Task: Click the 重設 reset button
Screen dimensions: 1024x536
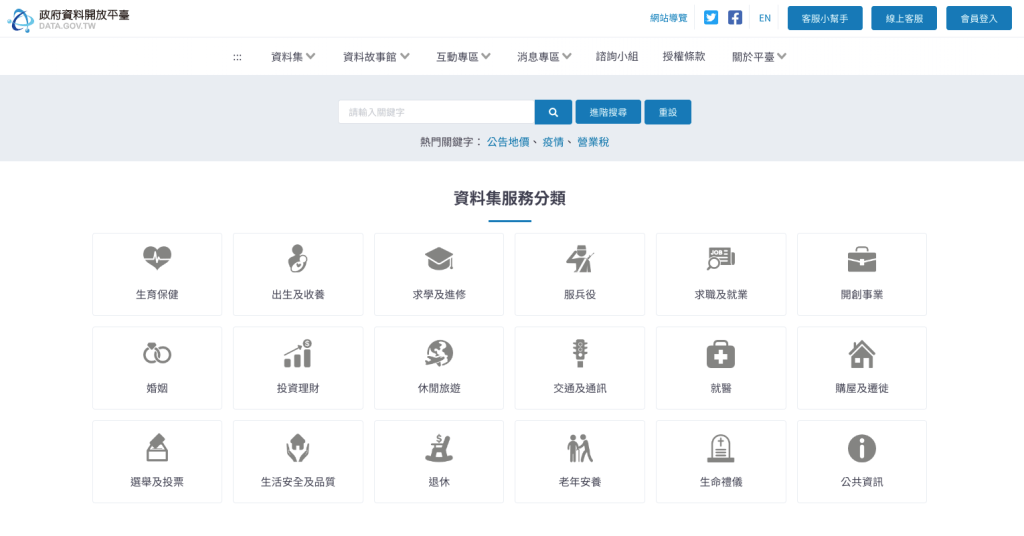Action: coord(667,112)
